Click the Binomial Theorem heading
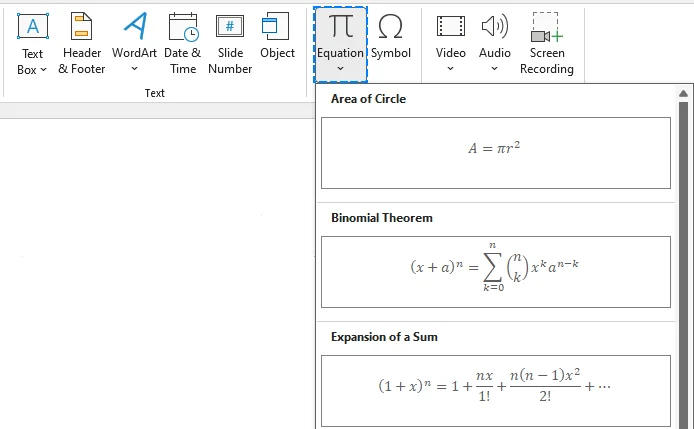694x429 pixels. tap(382, 218)
